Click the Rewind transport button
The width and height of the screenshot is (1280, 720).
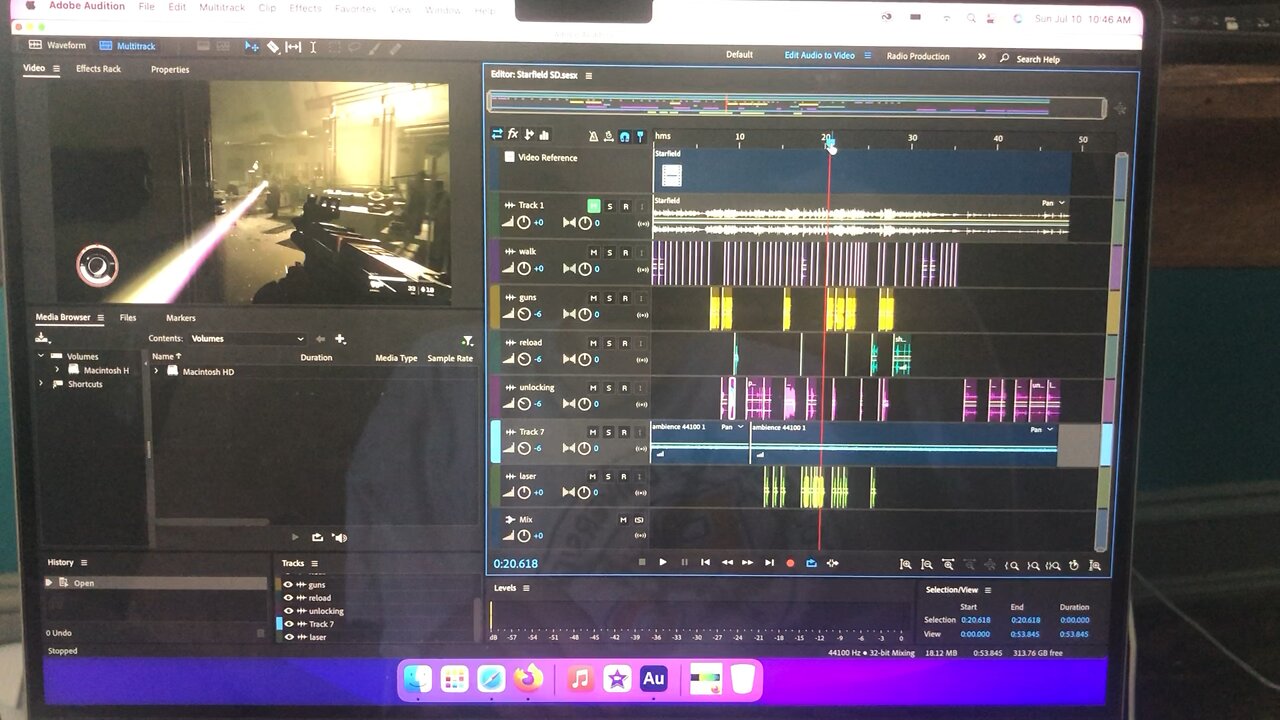[x=727, y=562]
